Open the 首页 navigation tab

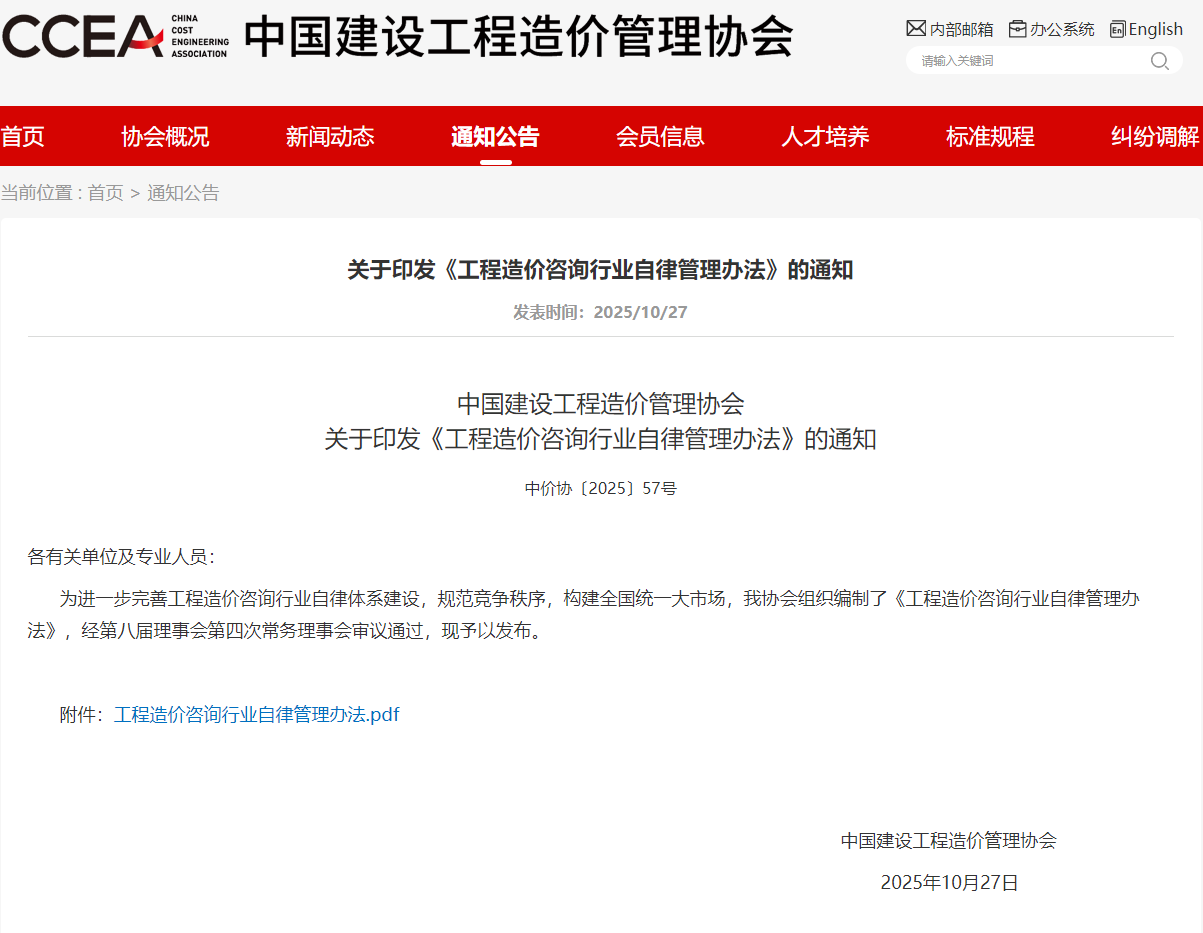[x=23, y=137]
